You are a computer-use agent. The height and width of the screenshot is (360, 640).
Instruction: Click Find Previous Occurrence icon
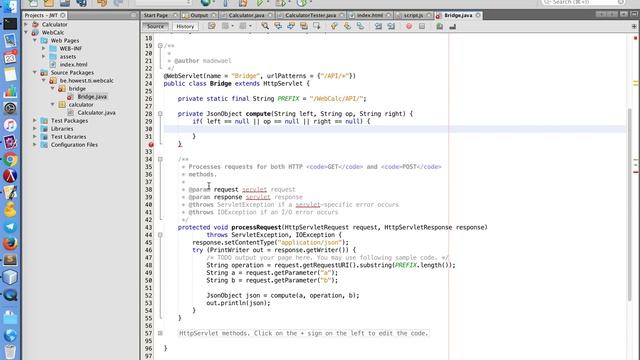click(x=278, y=26)
